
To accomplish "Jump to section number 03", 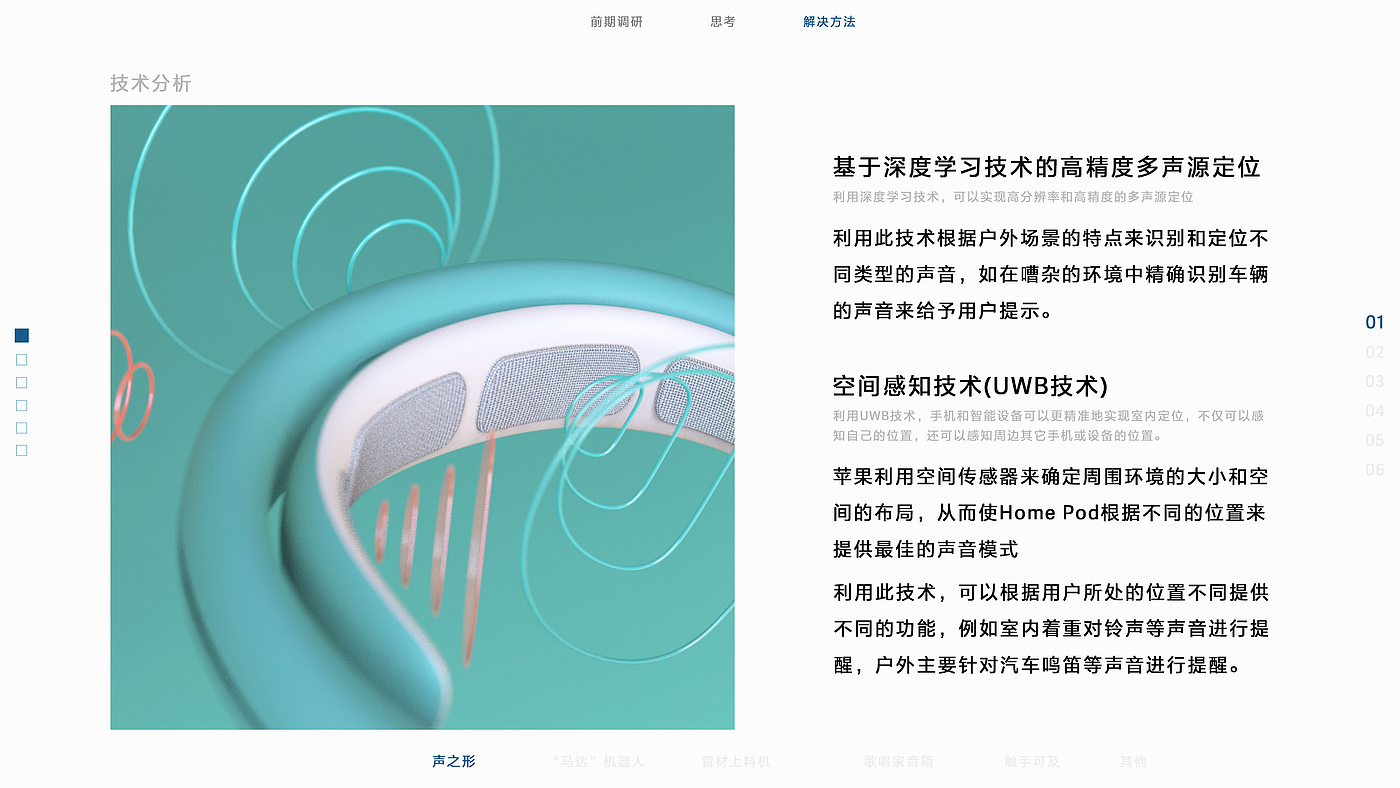I will click(1375, 381).
